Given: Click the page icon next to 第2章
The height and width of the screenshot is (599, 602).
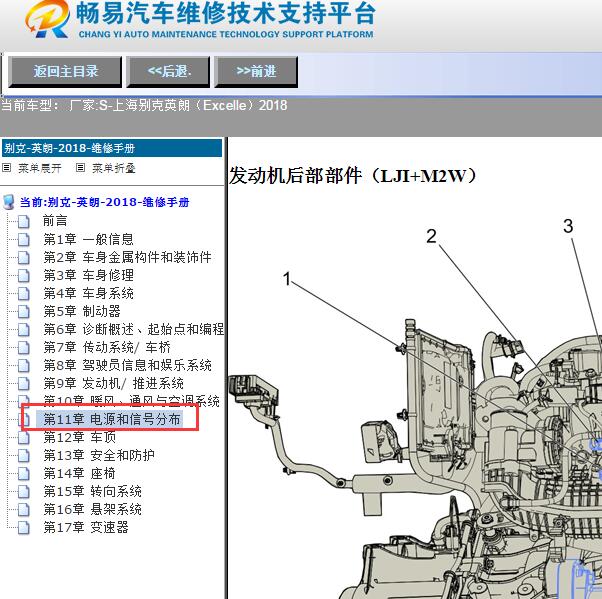Looking at the screenshot, I should point(24,258).
